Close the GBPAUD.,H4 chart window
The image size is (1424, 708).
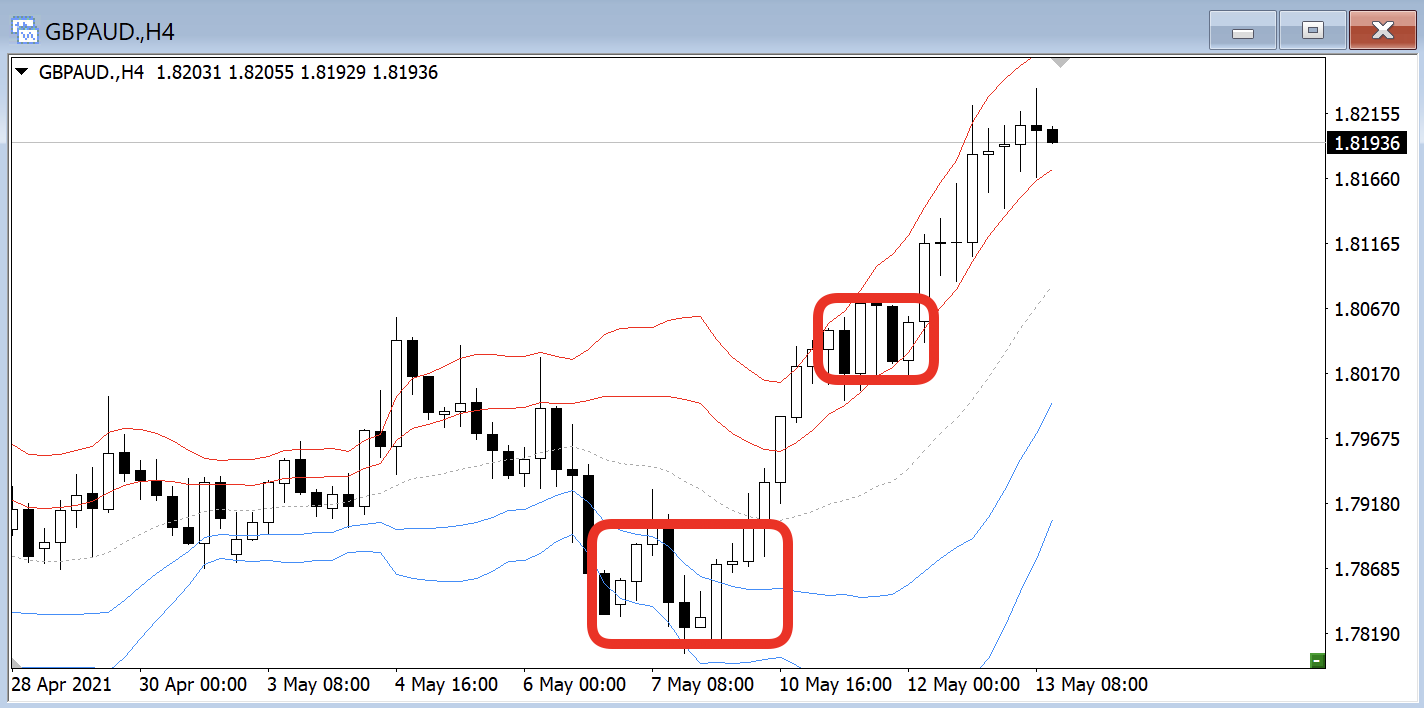pyautogui.click(x=1382, y=31)
